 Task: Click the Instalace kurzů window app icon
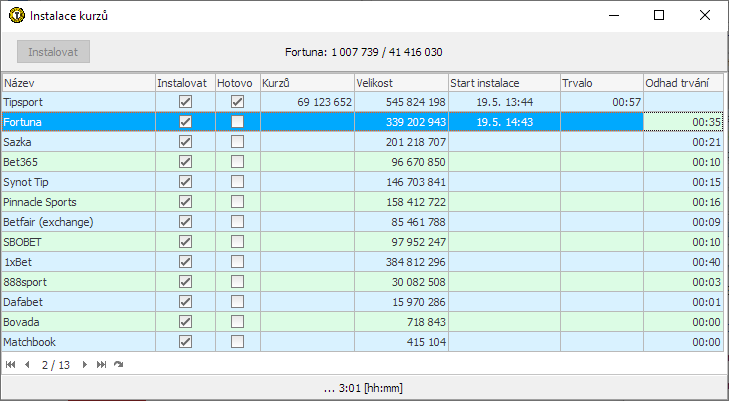[17, 15]
